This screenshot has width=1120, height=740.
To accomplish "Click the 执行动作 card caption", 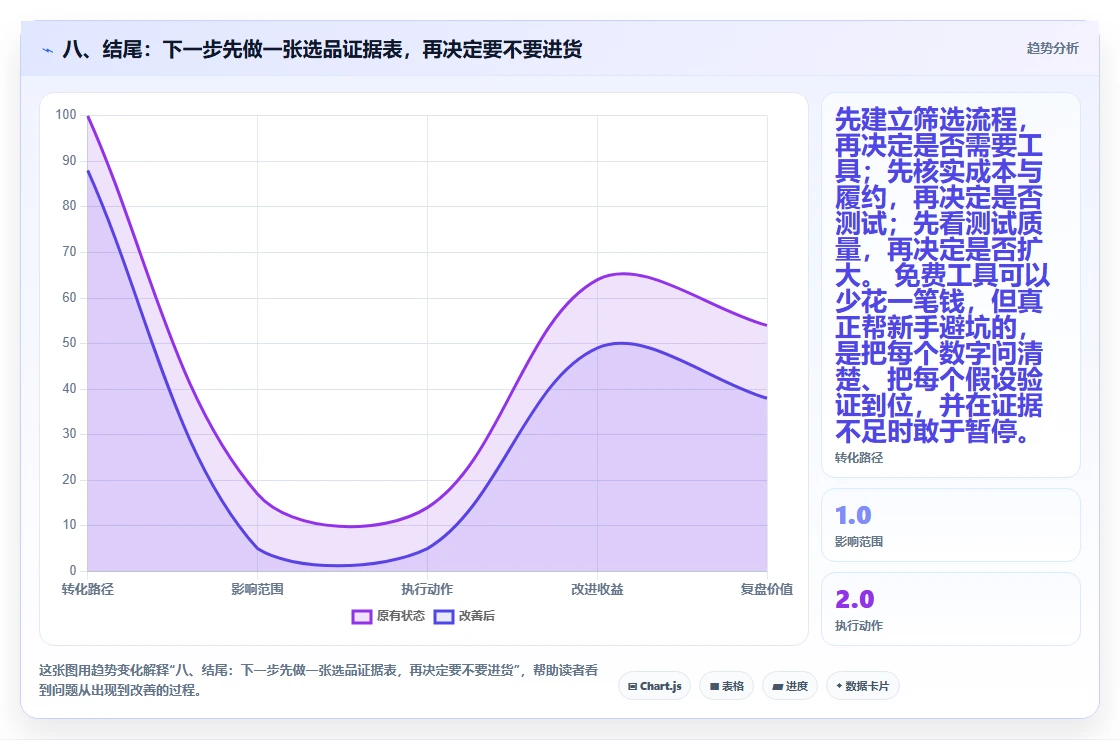I will tap(859, 626).
